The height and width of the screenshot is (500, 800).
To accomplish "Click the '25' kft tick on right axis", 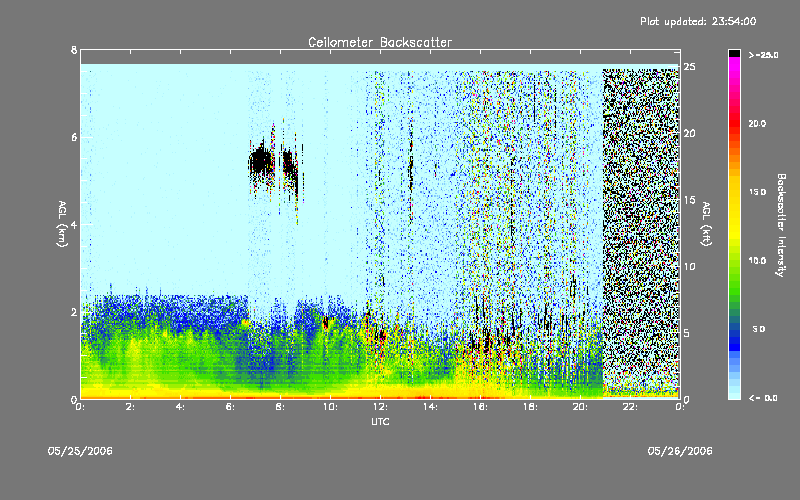I will pyautogui.click(x=689, y=67).
